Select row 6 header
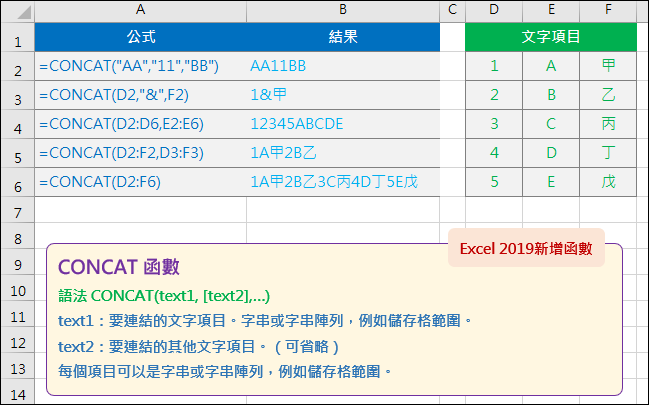The height and width of the screenshot is (405, 649). click(x=18, y=182)
